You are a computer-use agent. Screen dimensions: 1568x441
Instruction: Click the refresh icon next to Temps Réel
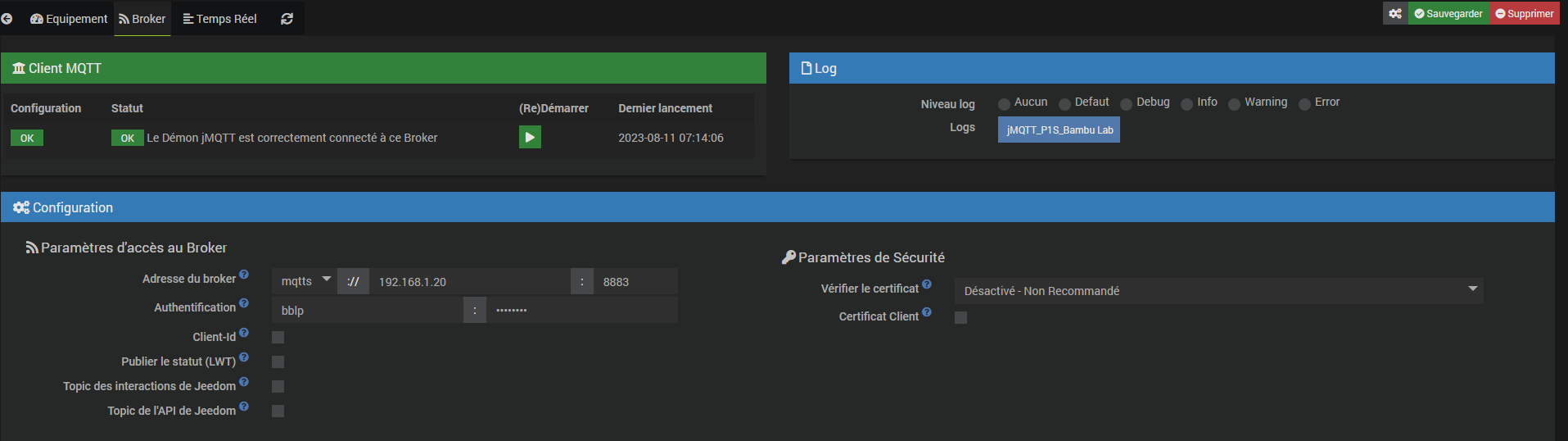pos(287,19)
